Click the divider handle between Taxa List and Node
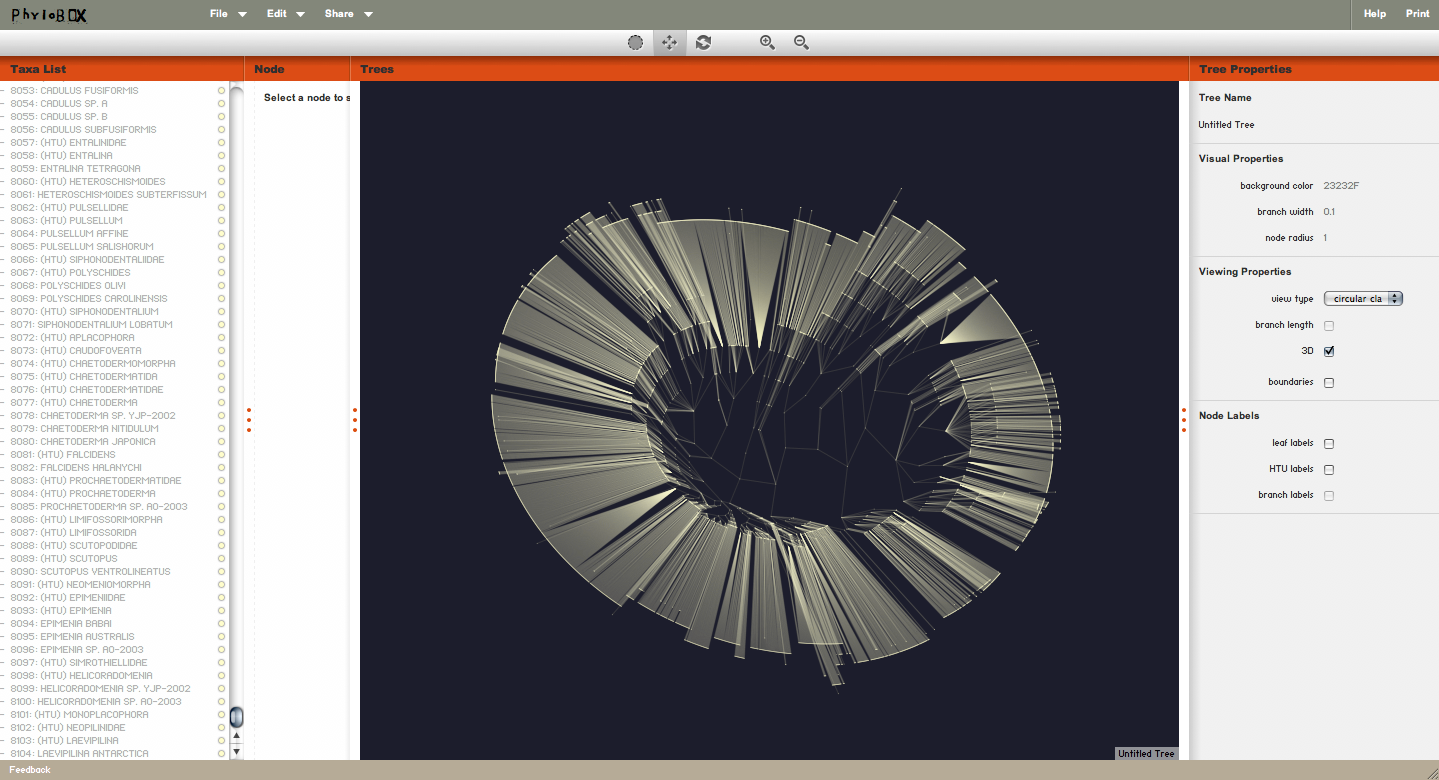The image size is (1439, 780). [x=248, y=420]
